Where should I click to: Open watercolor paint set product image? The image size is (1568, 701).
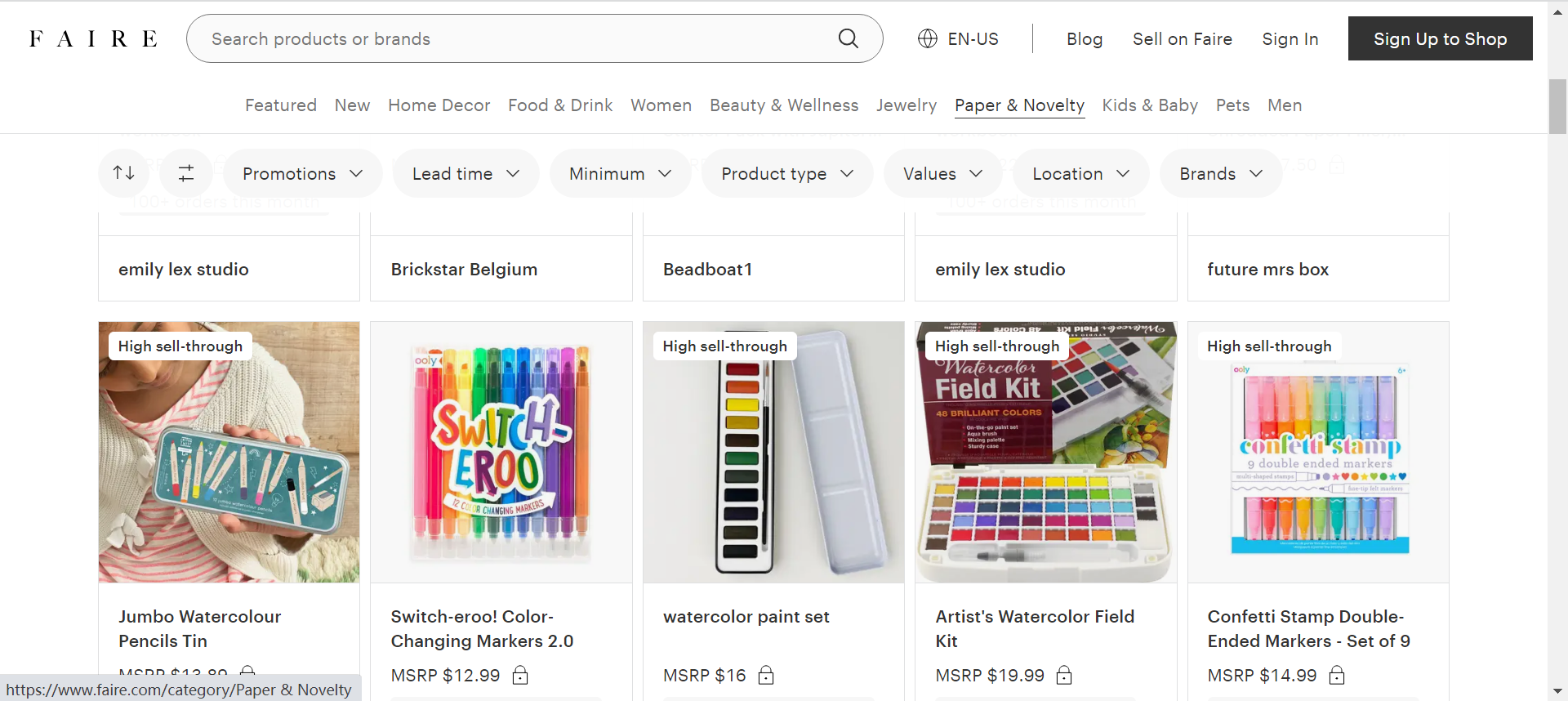tap(773, 452)
